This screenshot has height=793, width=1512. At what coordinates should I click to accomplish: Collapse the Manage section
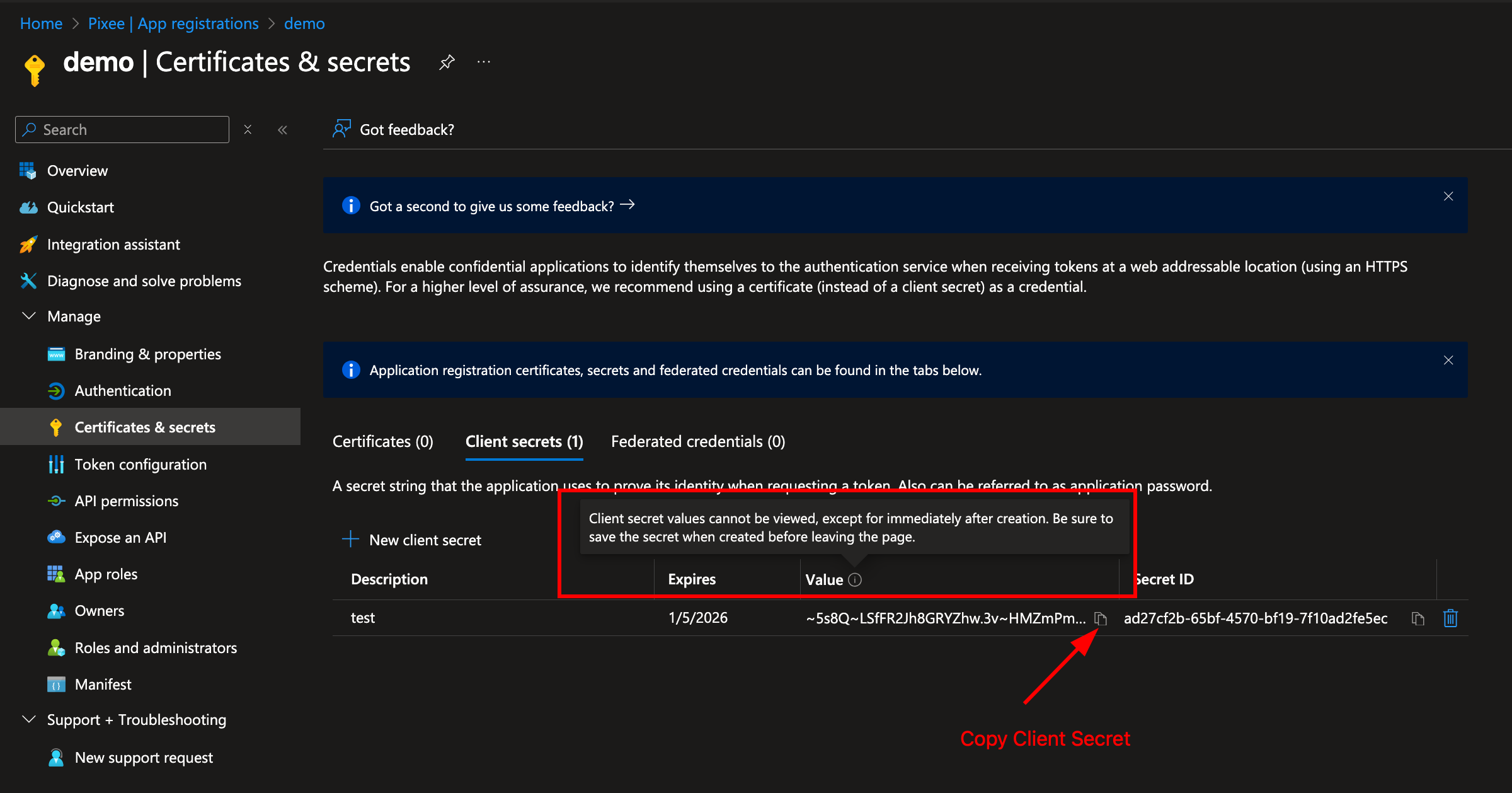(x=29, y=316)
